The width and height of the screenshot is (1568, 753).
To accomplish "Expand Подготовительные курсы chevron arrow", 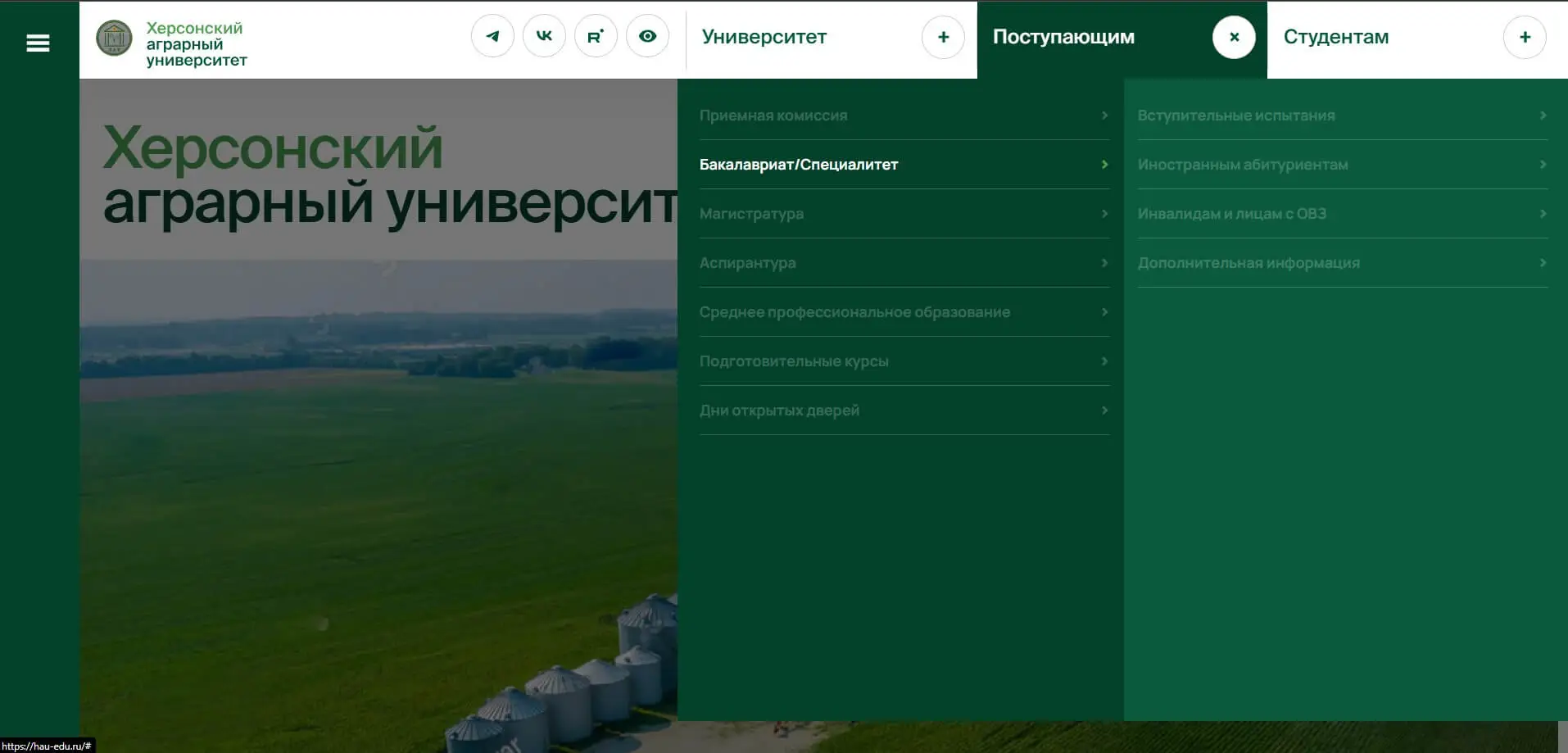I will [1104, 361].
